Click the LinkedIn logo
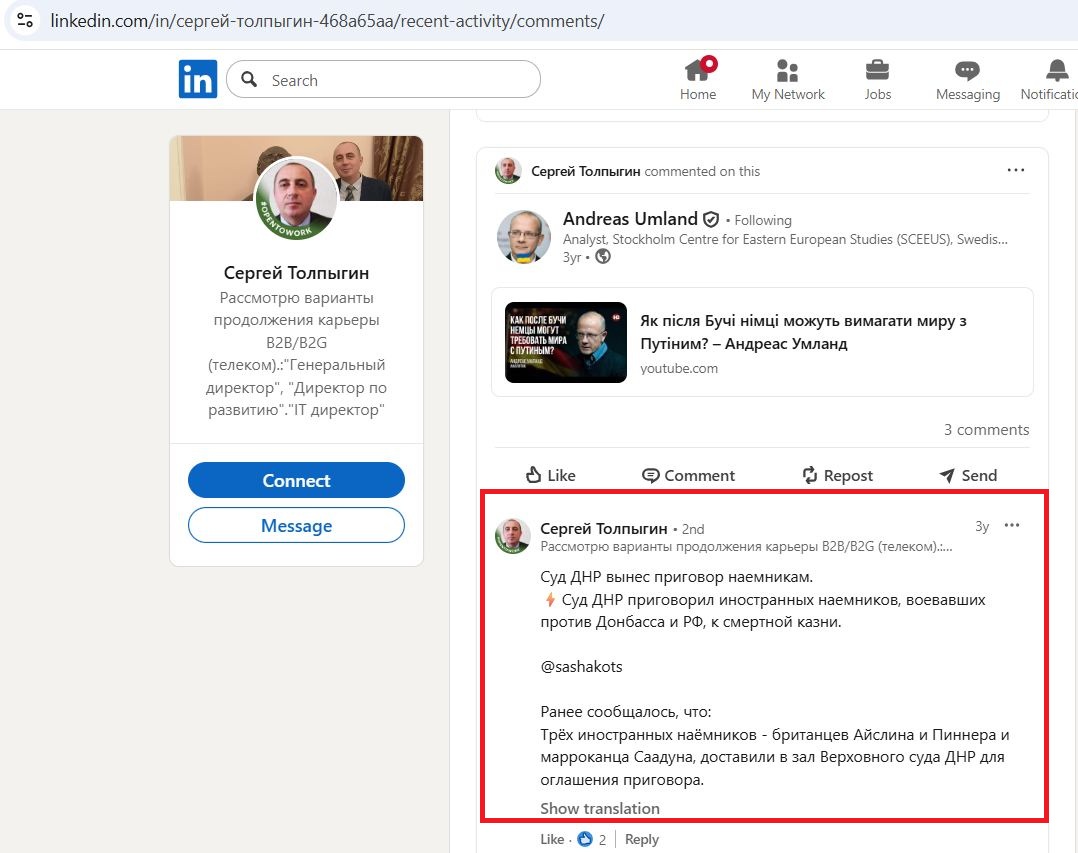This screenshot has height=853, width=1078. click(x=197, y=78)
